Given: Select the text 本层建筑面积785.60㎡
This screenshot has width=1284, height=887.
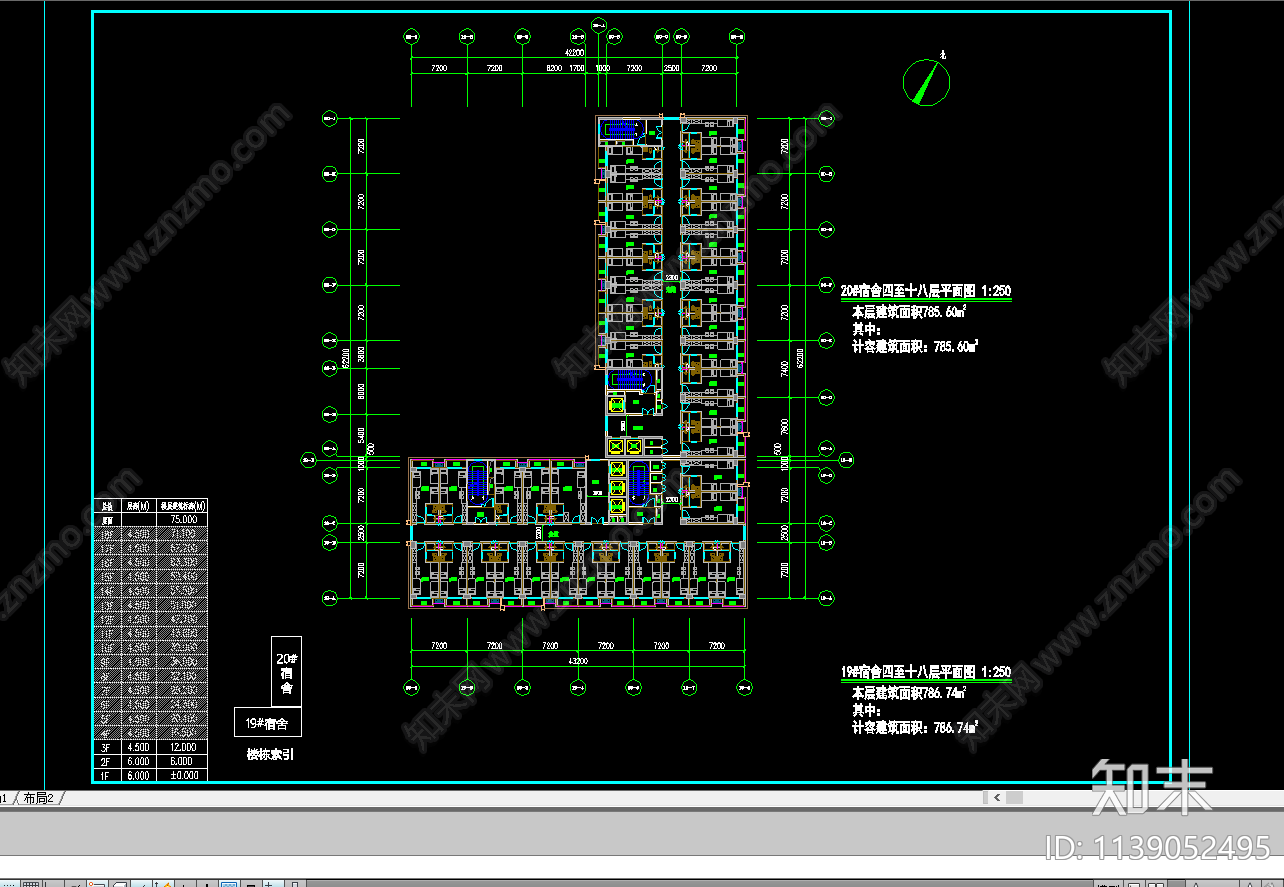Looking at the screenshot, I should click(909, 311).
